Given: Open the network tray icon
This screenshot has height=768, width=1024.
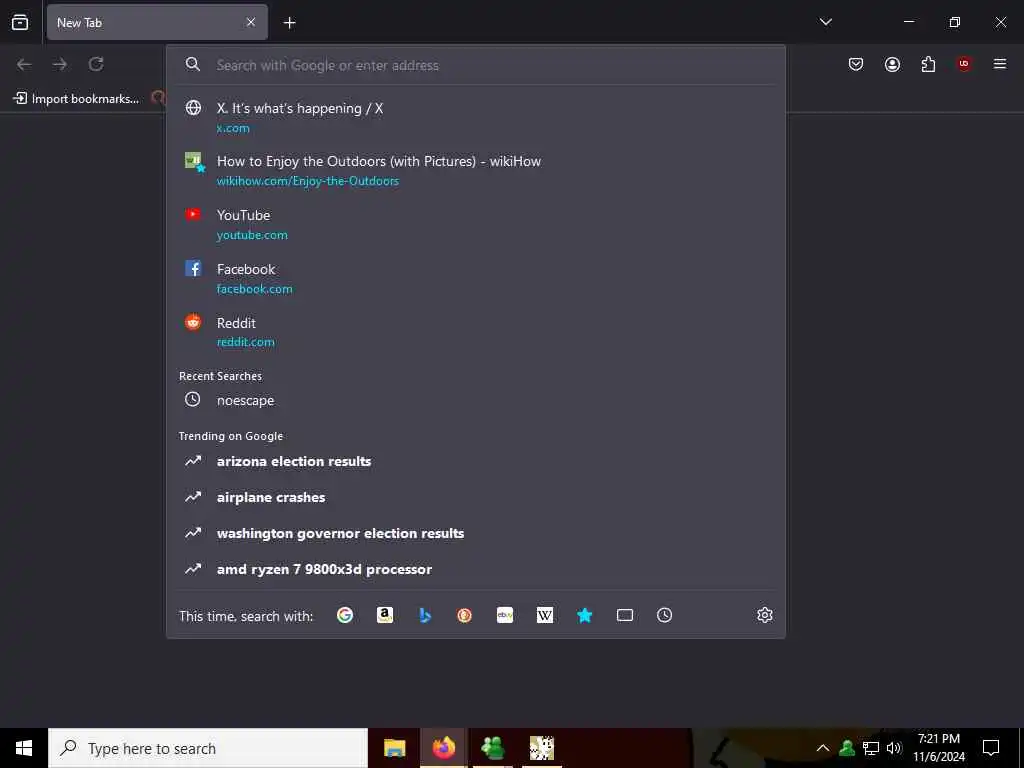Looking at the screenshot, I should [x=871, y=748].
